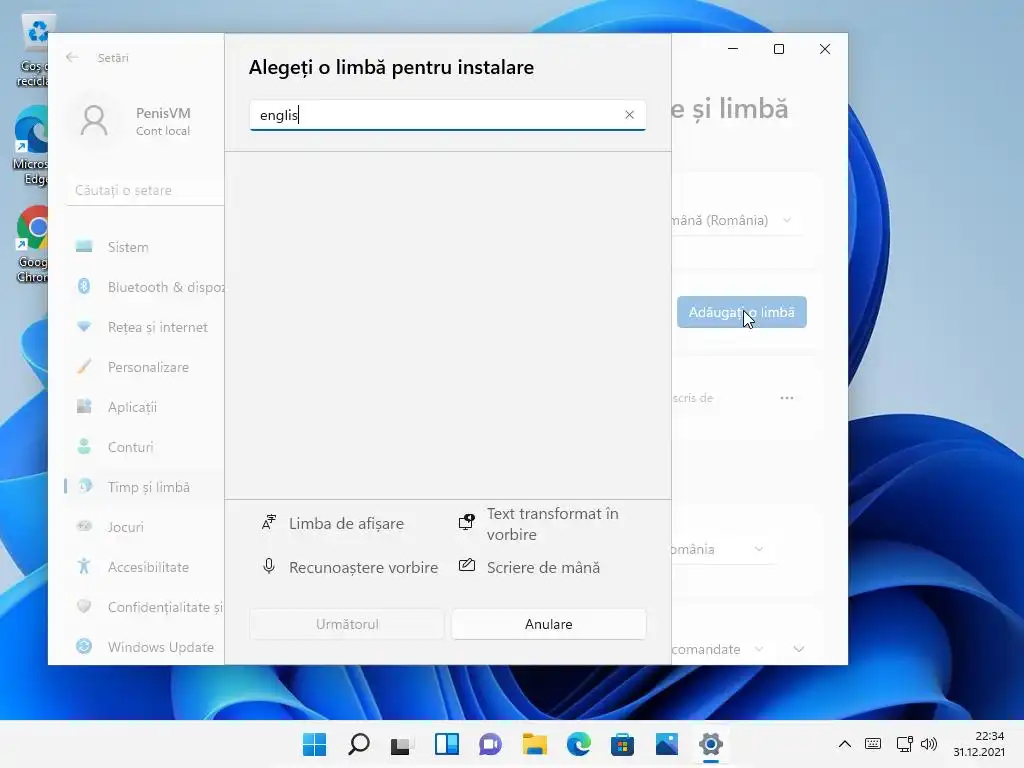Click the Sistem monitor icon

coord(84,246)
